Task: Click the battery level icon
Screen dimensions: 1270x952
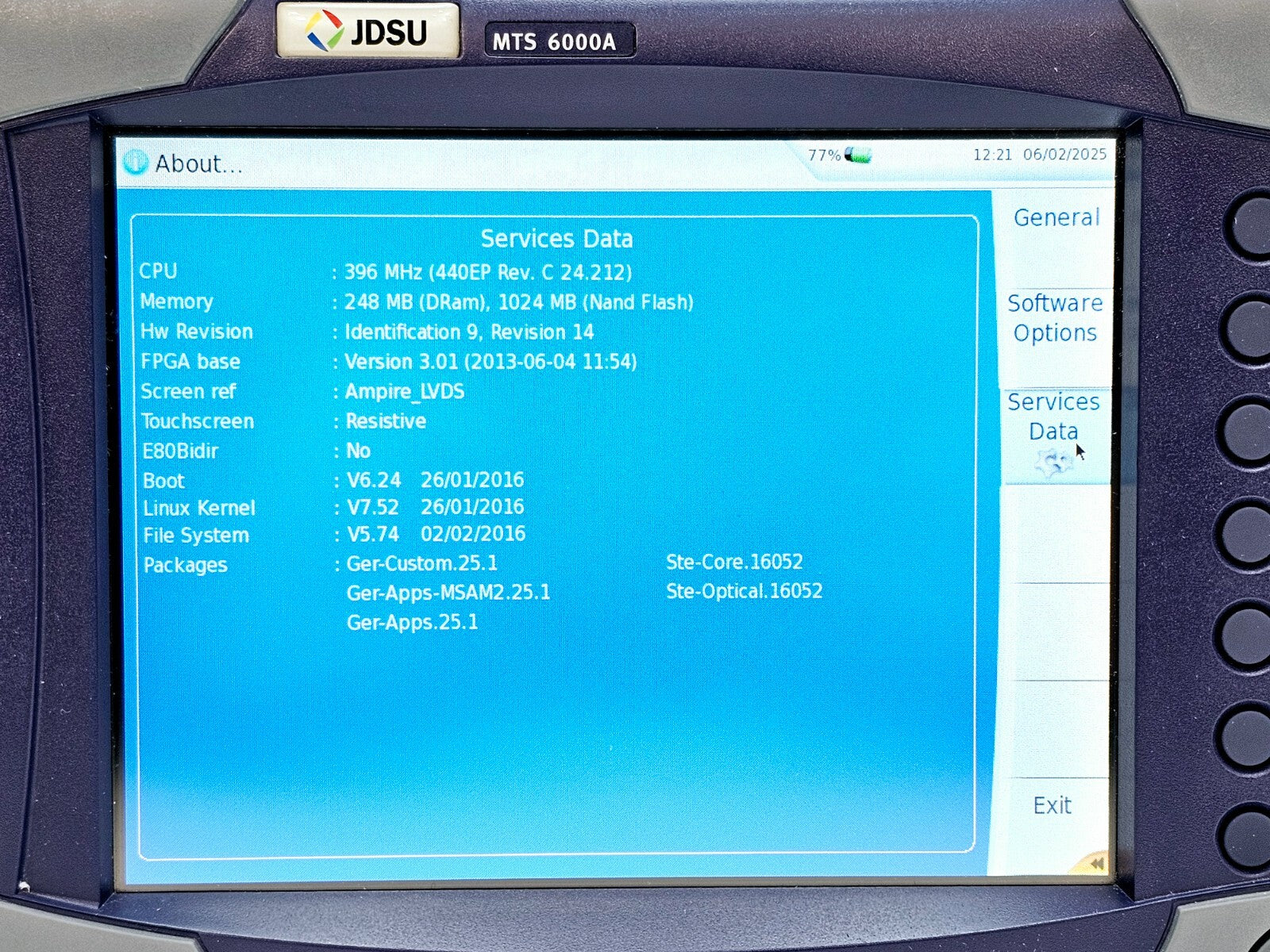Action: (x=858, y=155)
